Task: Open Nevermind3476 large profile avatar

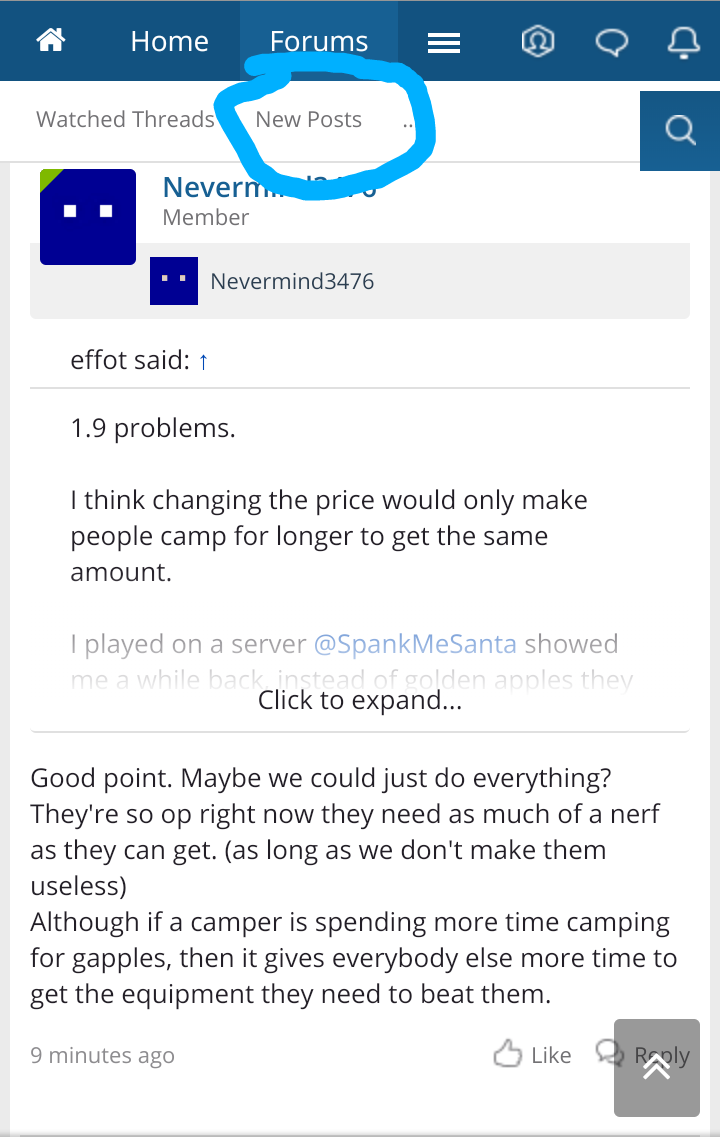Action: [x=88, y=217]
